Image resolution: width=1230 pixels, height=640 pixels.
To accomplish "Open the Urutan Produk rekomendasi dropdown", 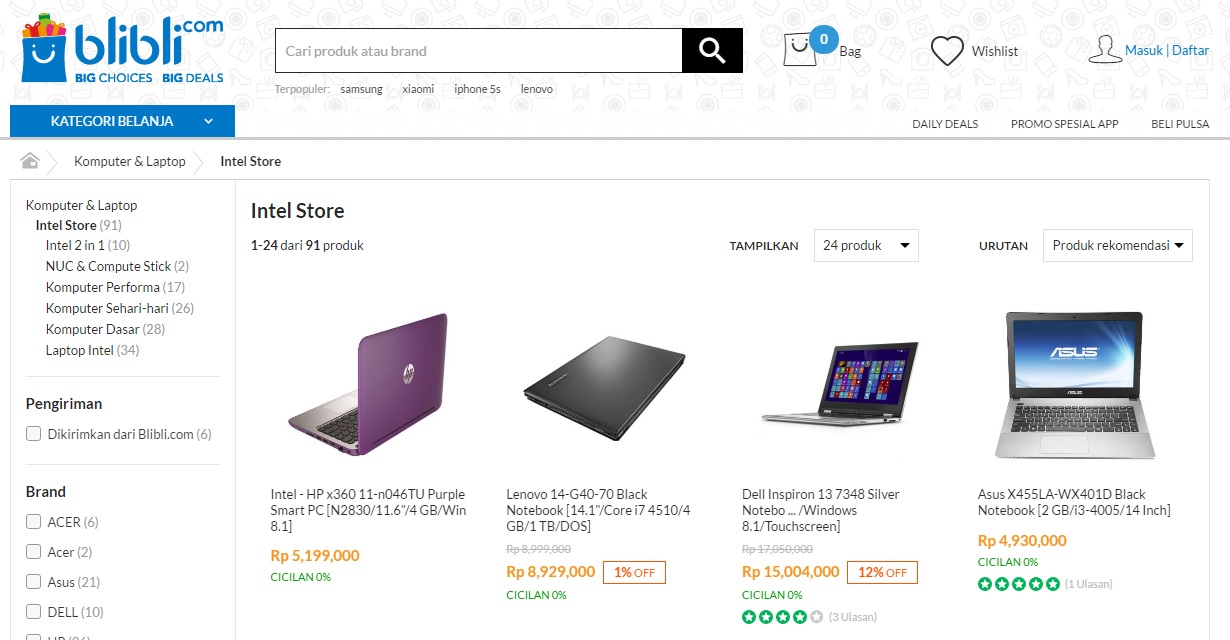I will click(x=1117, y=245).
